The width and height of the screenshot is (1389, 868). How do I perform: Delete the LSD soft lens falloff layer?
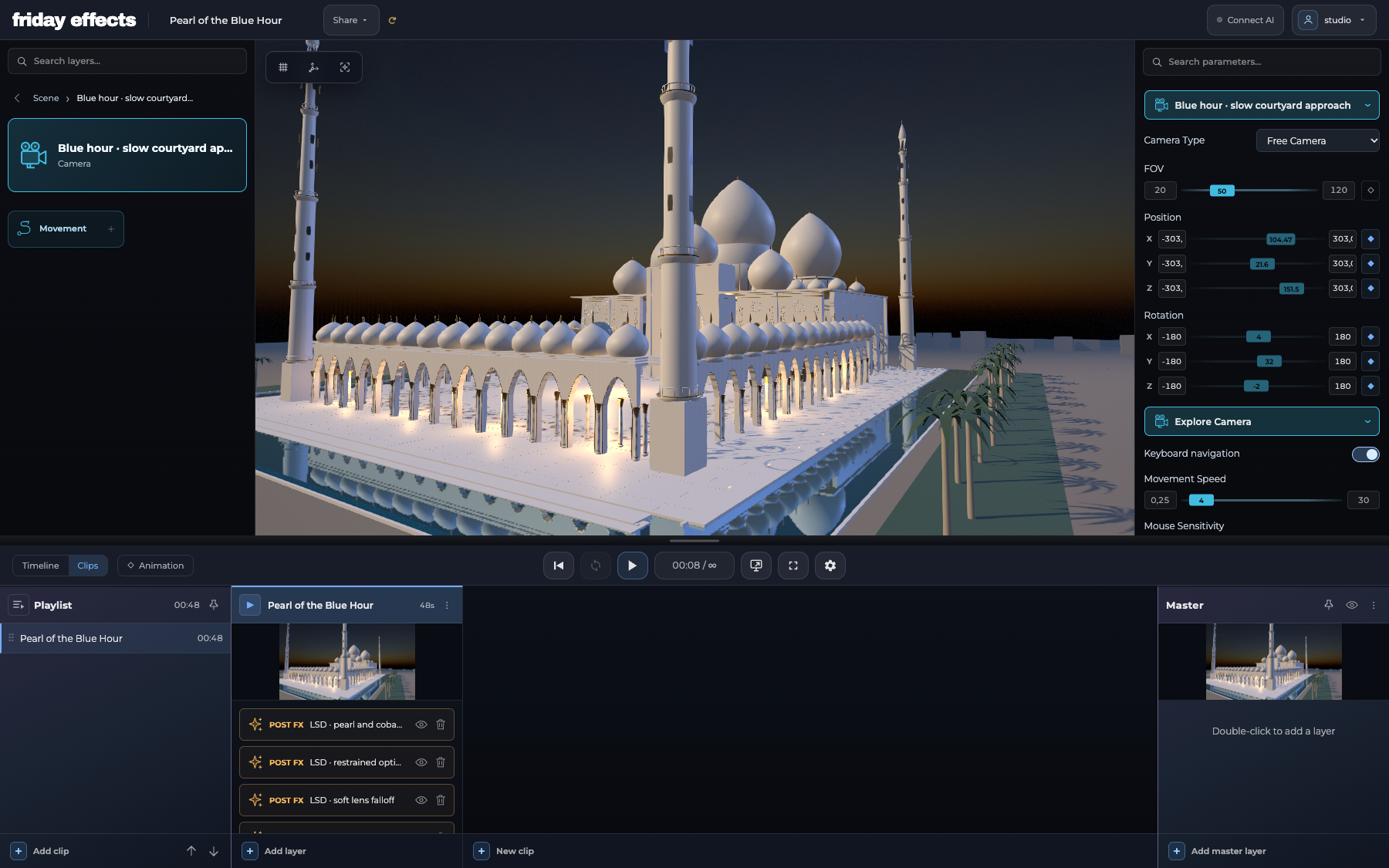(441, 800)
